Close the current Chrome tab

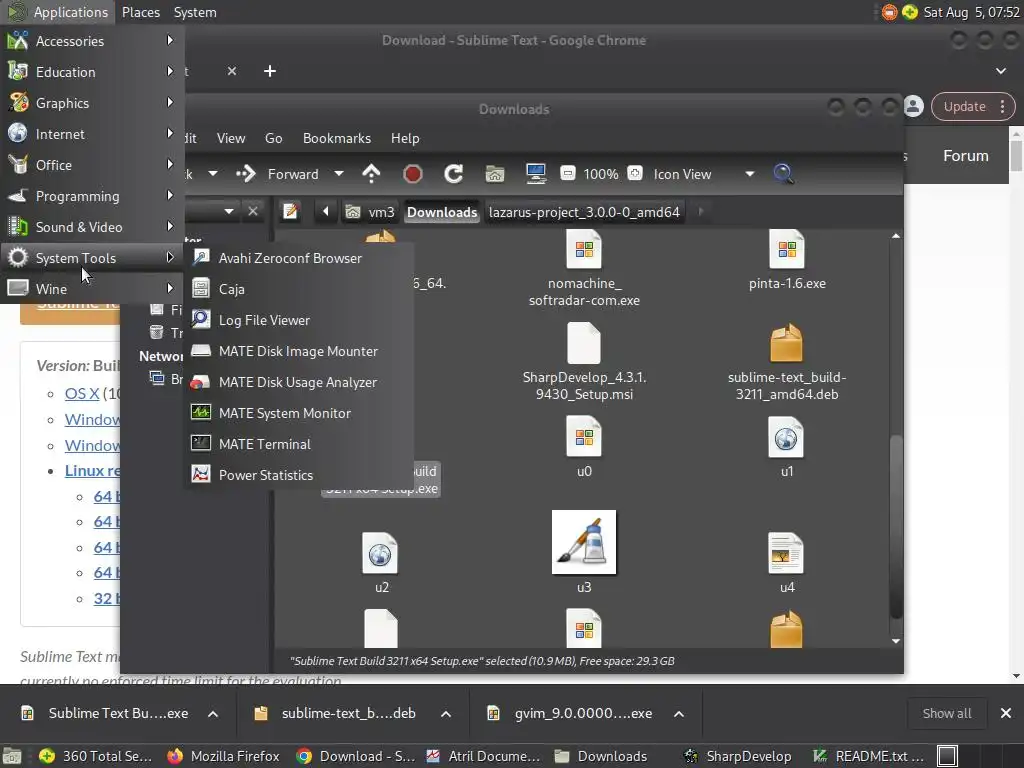232,71
